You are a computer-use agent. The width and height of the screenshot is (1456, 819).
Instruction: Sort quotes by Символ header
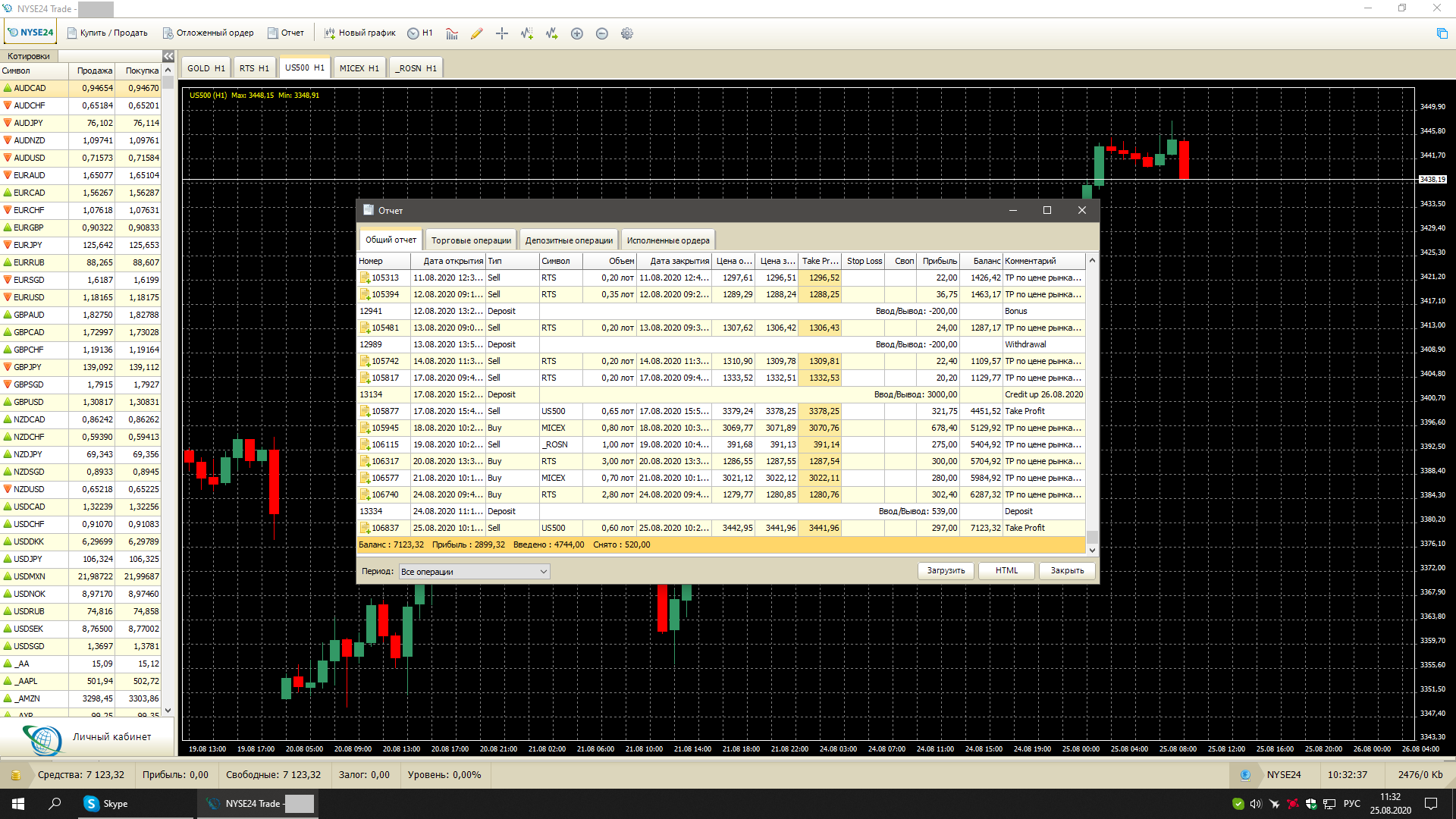pos(34,71)
